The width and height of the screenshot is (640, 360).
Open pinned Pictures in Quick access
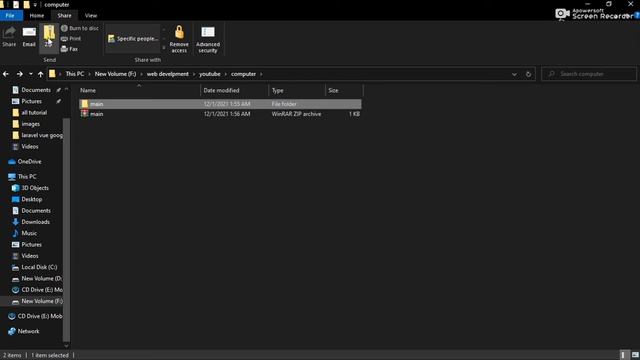pos(31,101)
